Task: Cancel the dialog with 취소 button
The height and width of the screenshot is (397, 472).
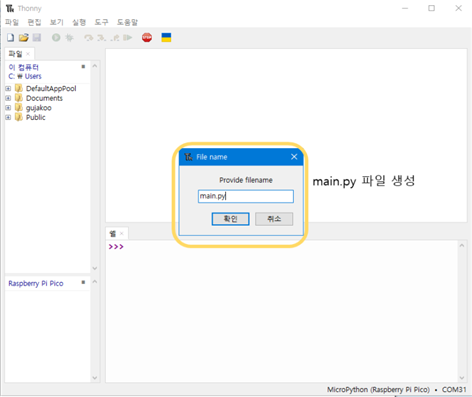Action: pos(274,219)
